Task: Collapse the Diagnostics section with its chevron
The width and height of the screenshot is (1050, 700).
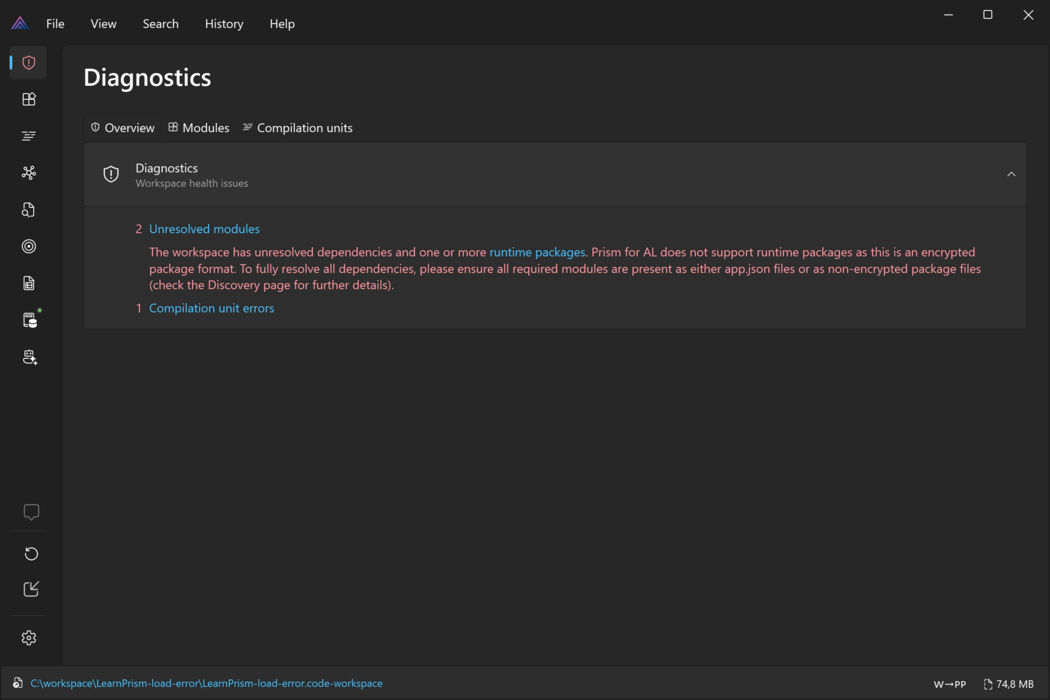Action: pyautogui.click(x=1011, y=174)
